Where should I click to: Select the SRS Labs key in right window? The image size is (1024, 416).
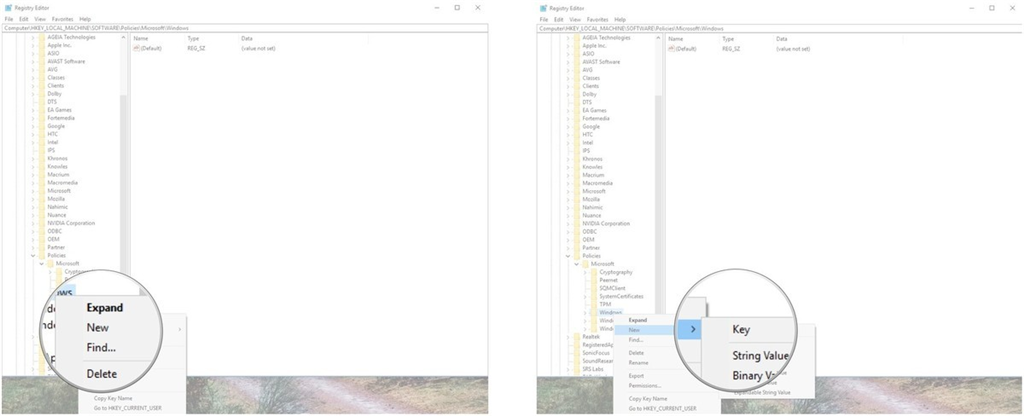coord(593,369)
